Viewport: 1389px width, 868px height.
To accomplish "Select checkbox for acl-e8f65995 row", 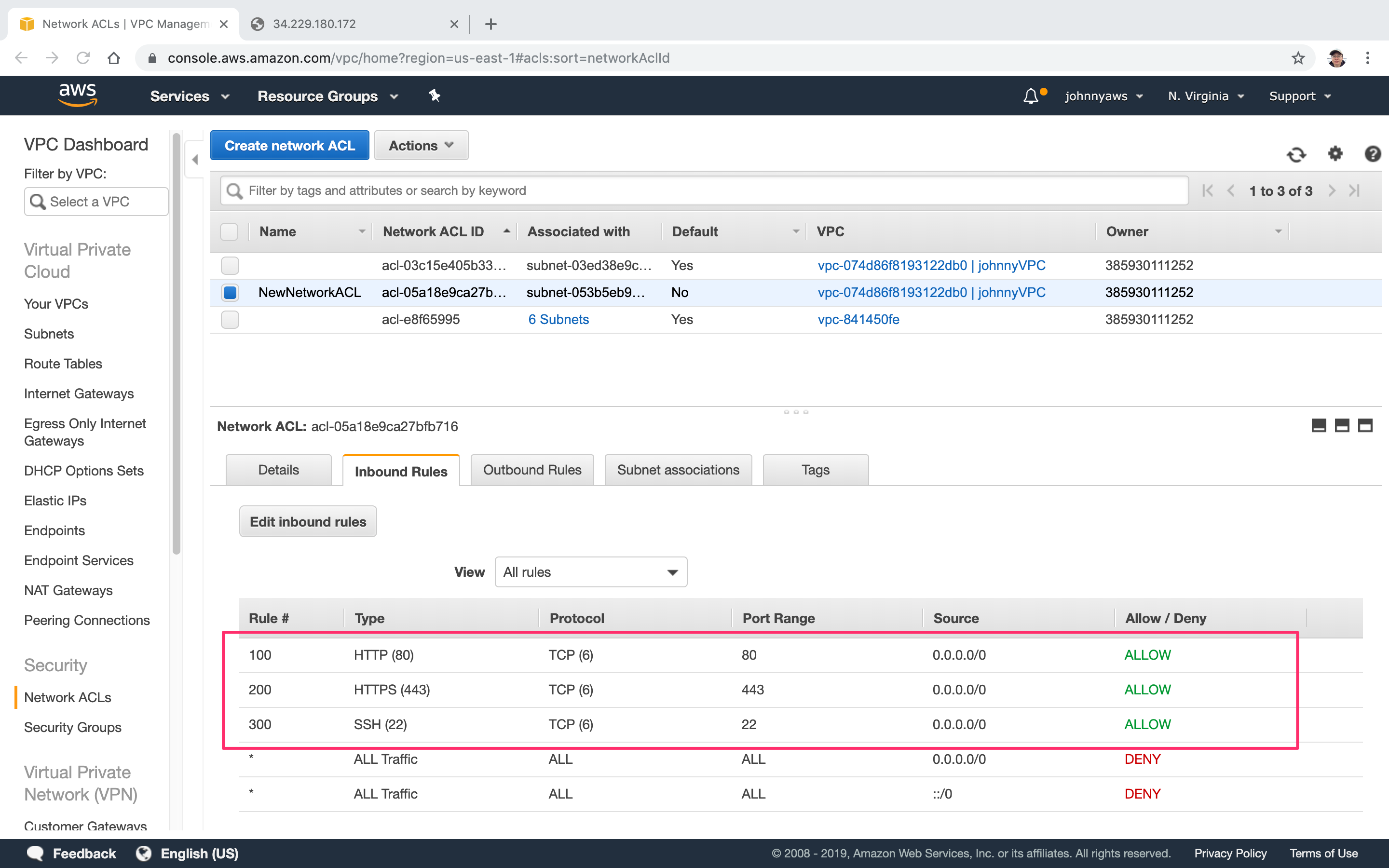I will 230,319.
